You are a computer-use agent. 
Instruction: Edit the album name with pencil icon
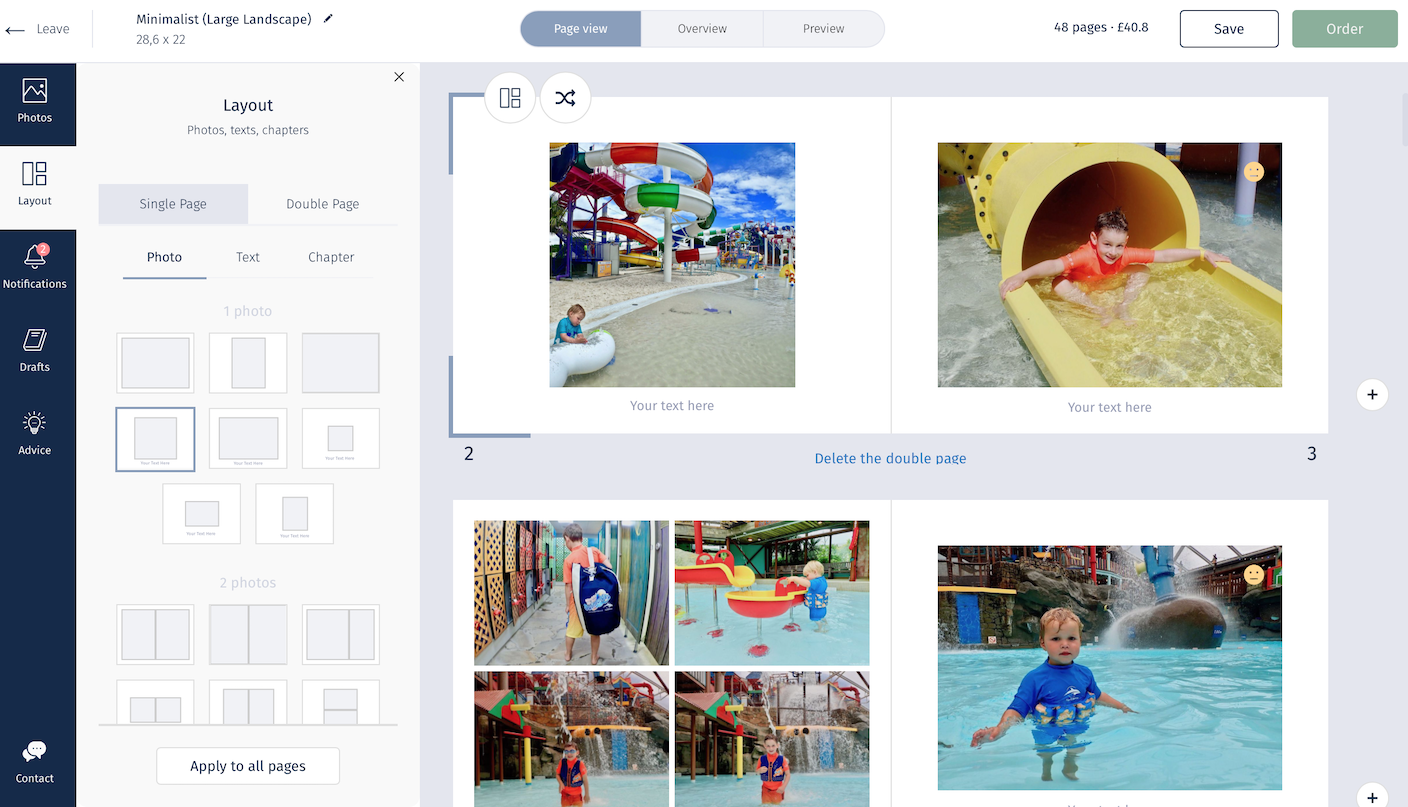point(329,18)
